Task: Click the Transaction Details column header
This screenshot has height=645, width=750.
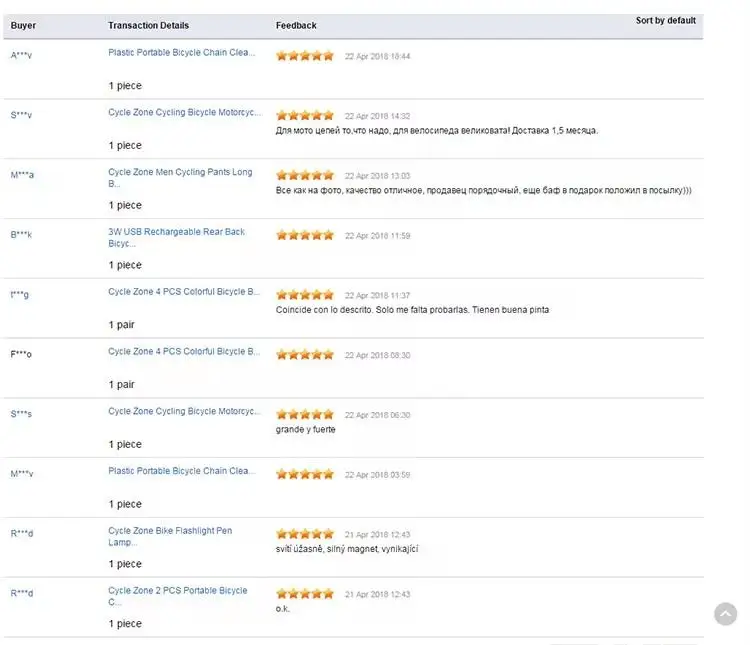Action: coord(148,25)
